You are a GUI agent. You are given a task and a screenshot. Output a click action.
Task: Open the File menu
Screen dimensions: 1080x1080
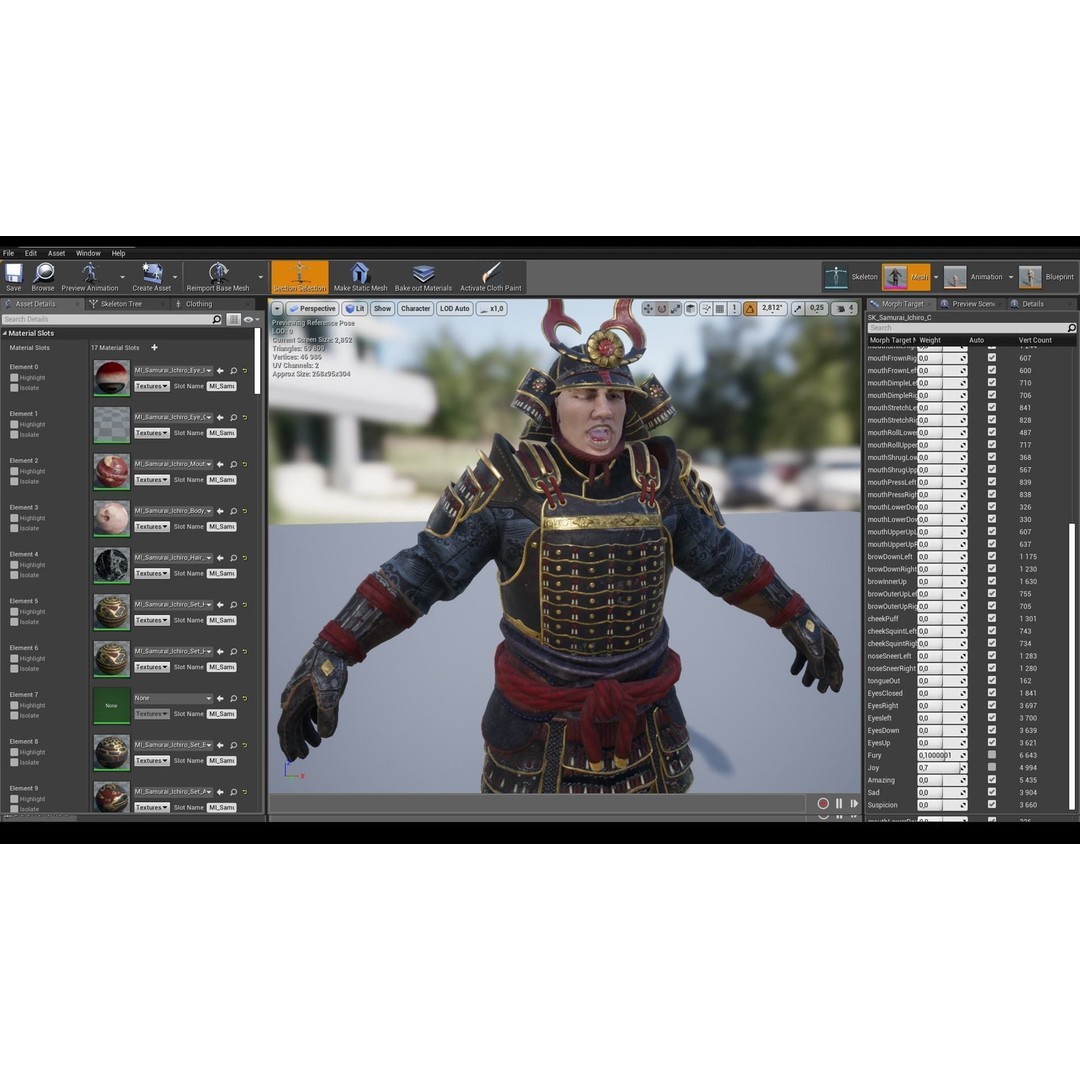coord(8,253)
